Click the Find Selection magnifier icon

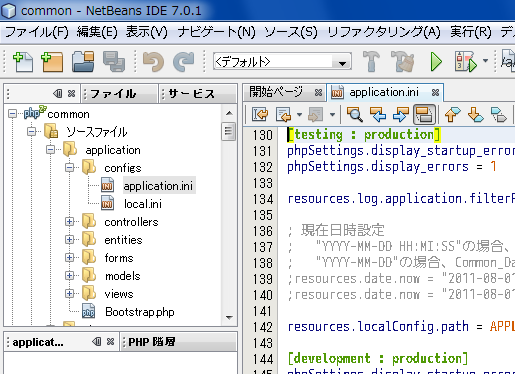coord(355,114)
